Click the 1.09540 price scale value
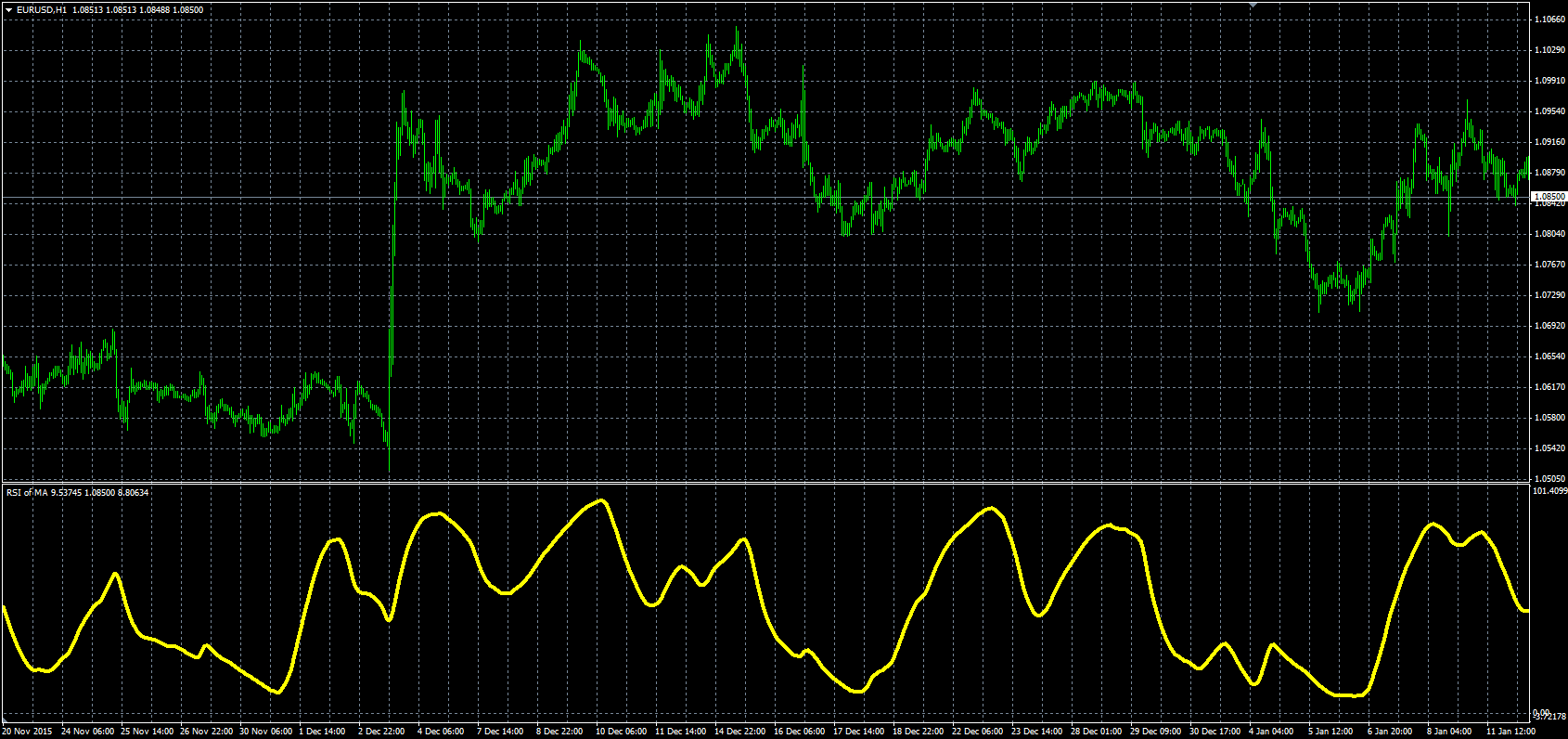The image size is (1568, 739). pyautogui.click(x=1550, y=111)
